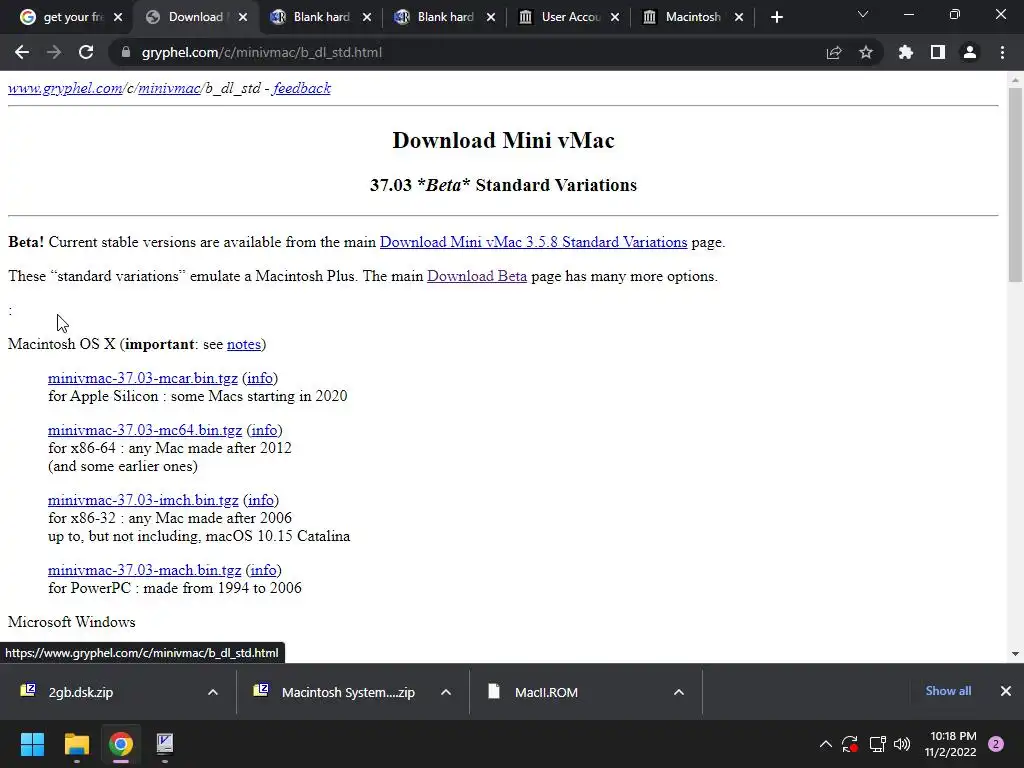Expand options for 2gb.dsk.zip download
This screenshot has height=768, width=1024.
(213, 692)
